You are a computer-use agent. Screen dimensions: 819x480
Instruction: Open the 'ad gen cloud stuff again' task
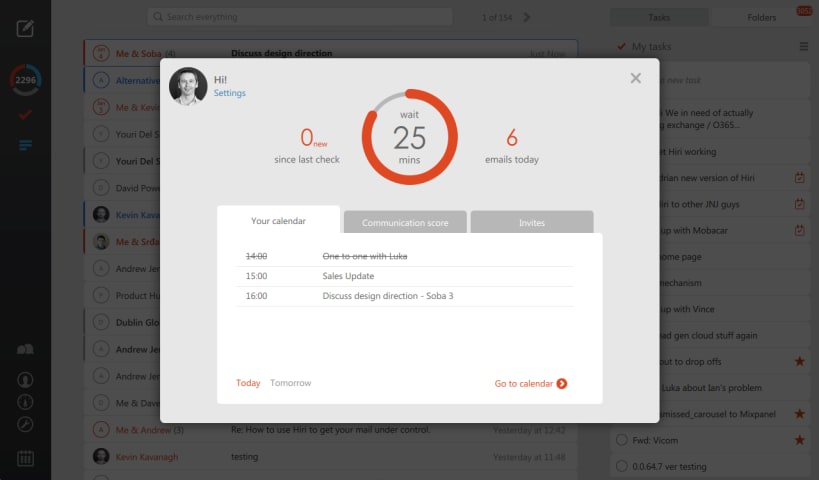coord(734,335)
